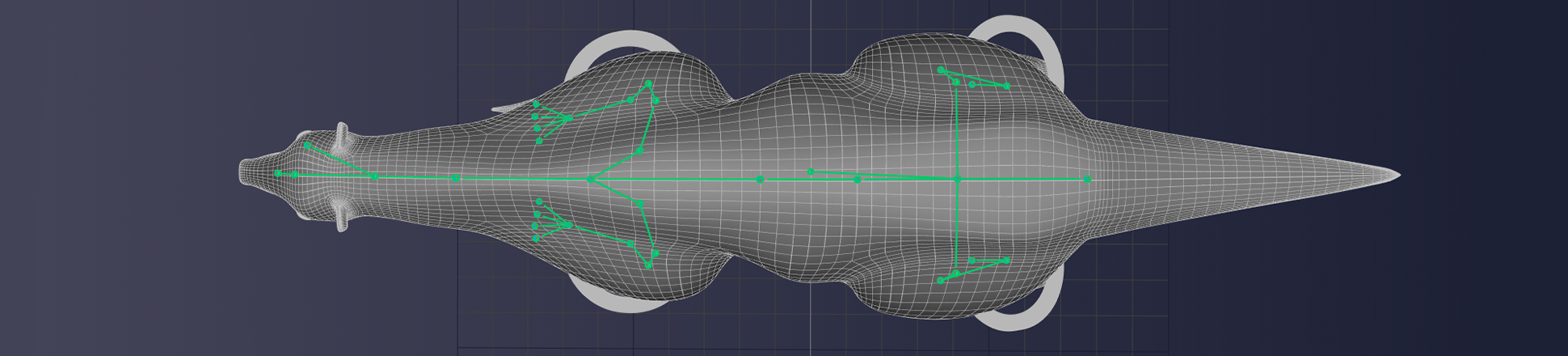The height and width of the screenshot is (356, 1568).
Task: Select the upper front leg wrist joint
Action: (570, 118)
